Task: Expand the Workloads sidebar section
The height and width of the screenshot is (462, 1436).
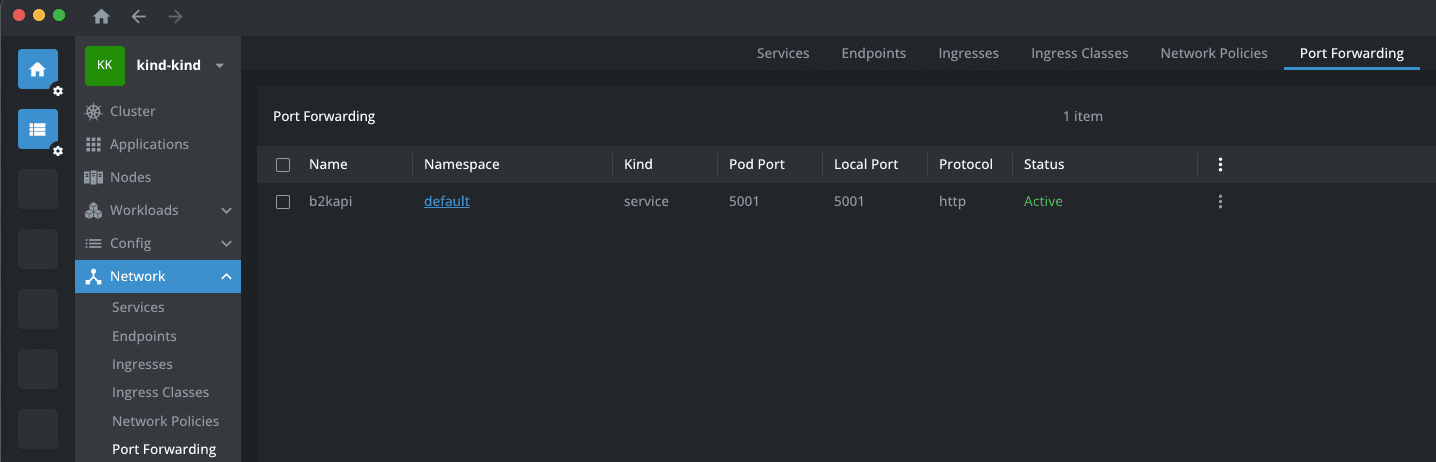Action: 226,210
